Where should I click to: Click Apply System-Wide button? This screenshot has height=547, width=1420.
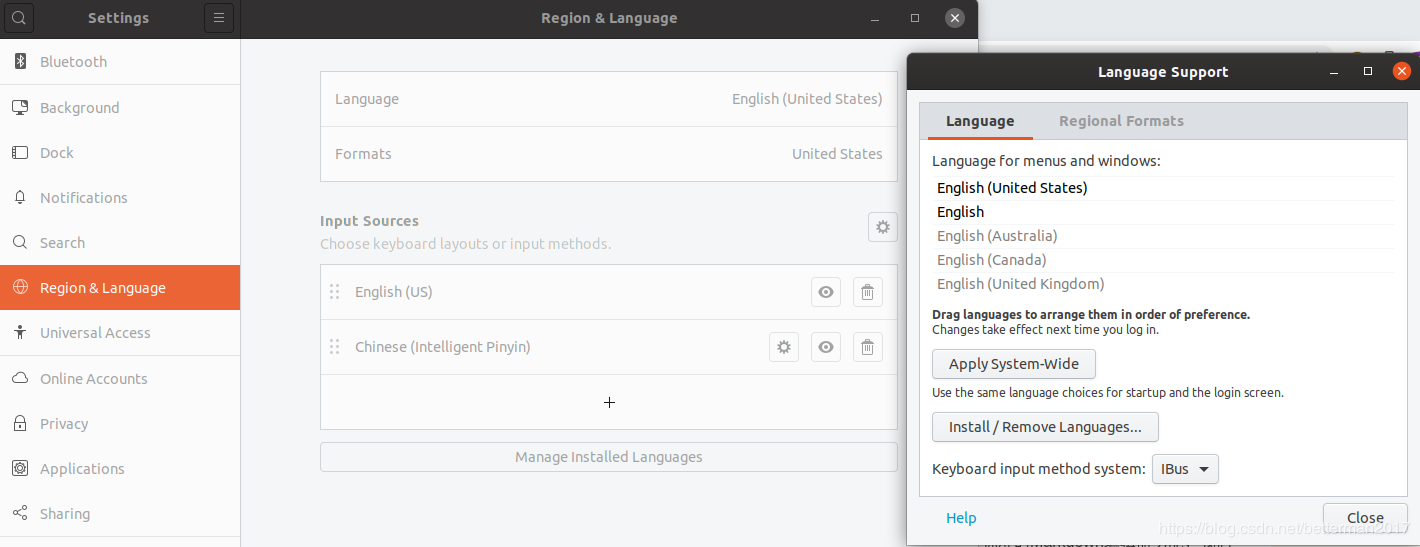click(1013, 364)
